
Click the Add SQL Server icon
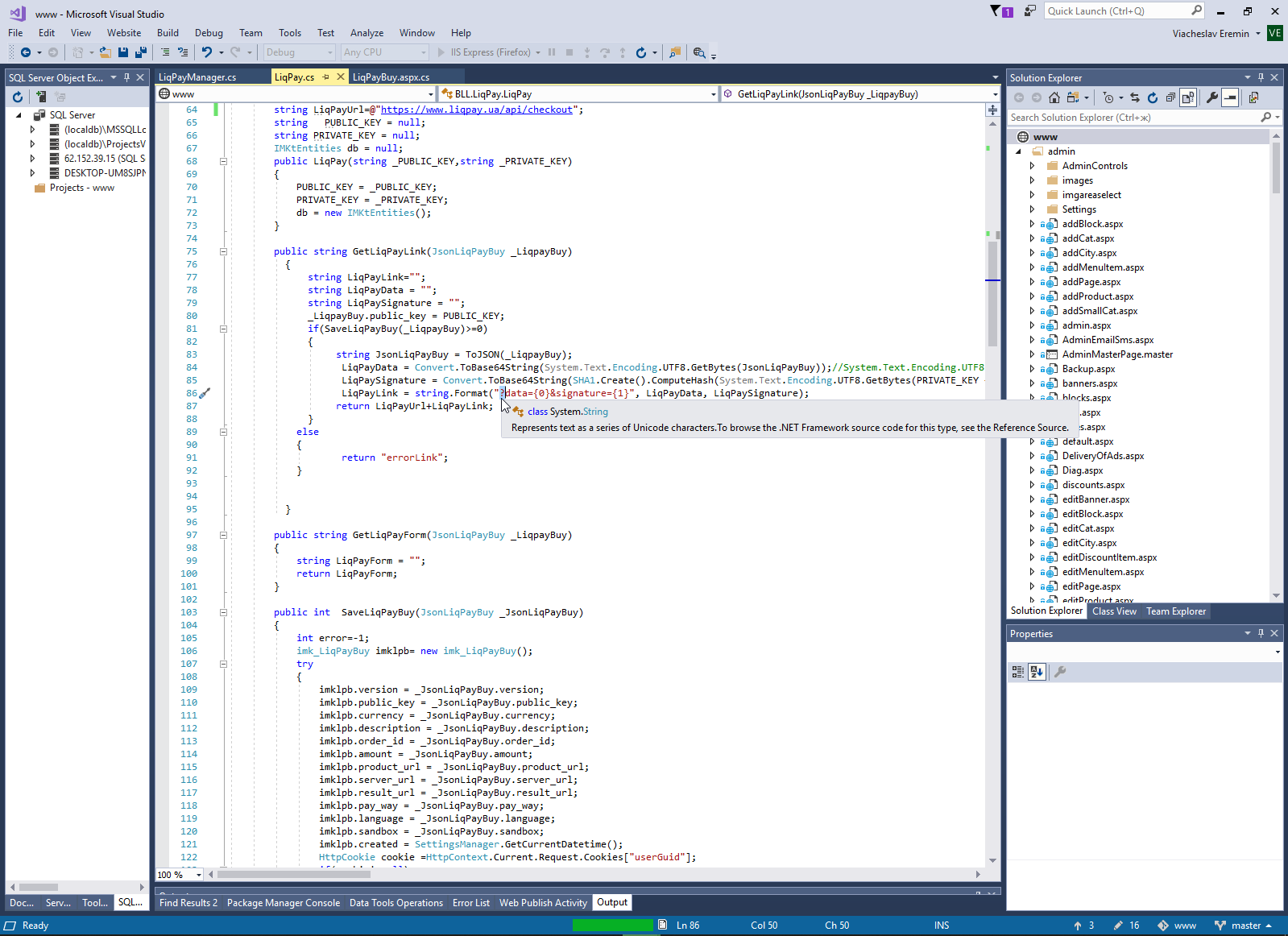(x=40, y=97)
